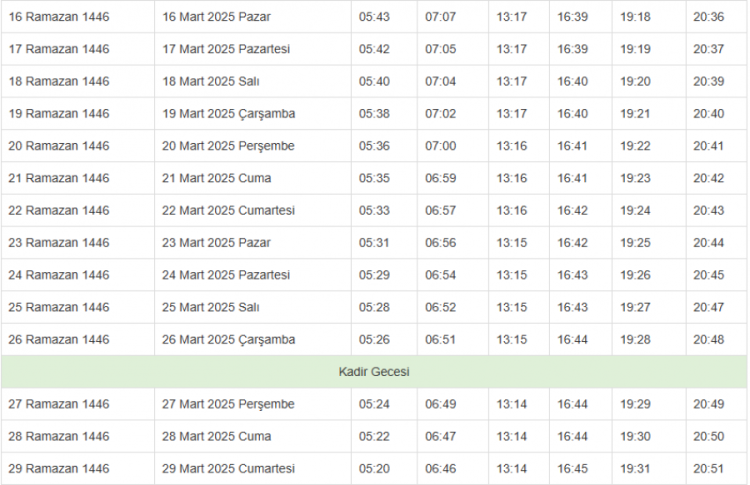The image size is (750, 485).
Task: Select the 24 Mart 2025 Pazartesi cell
Action: 226,275
